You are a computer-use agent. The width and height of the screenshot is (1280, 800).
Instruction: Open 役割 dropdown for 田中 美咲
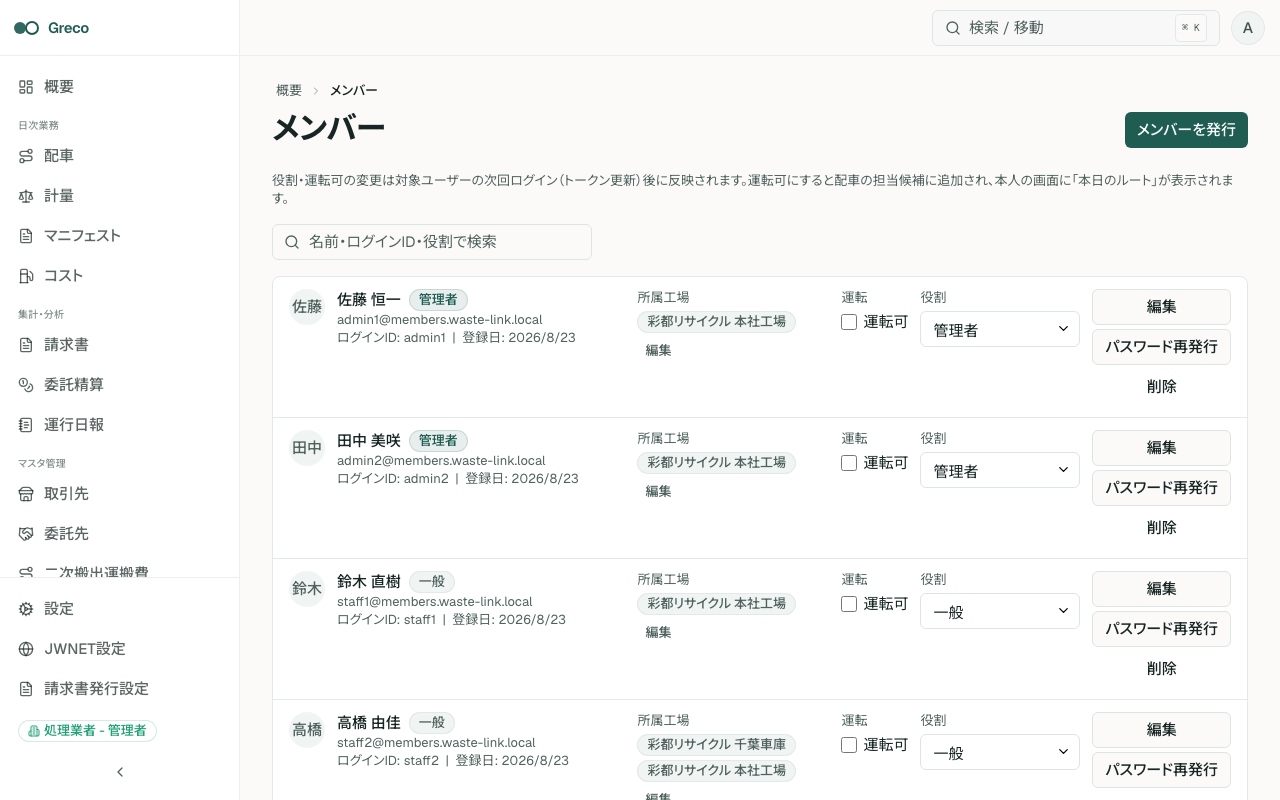(x=1000, y=470)
